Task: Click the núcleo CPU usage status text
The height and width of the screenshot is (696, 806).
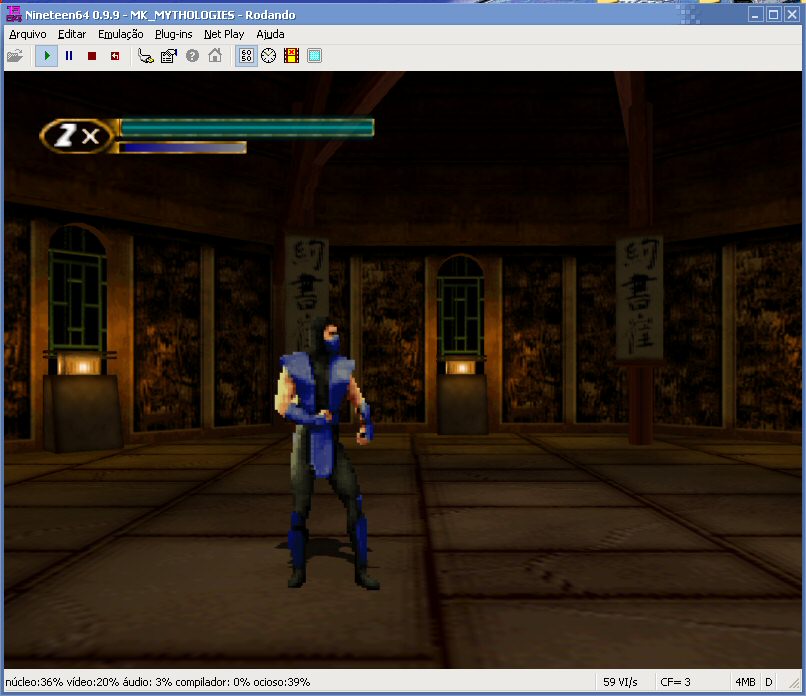Action: (x=158, y=682)
